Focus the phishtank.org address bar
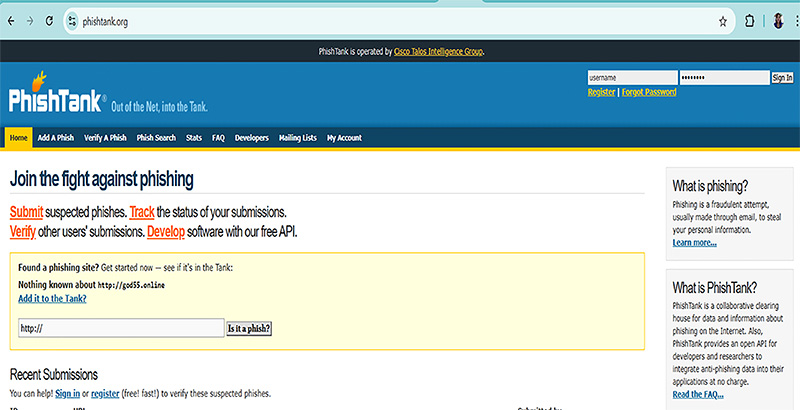This screenshot has height=410, width=800. point(398,21)
